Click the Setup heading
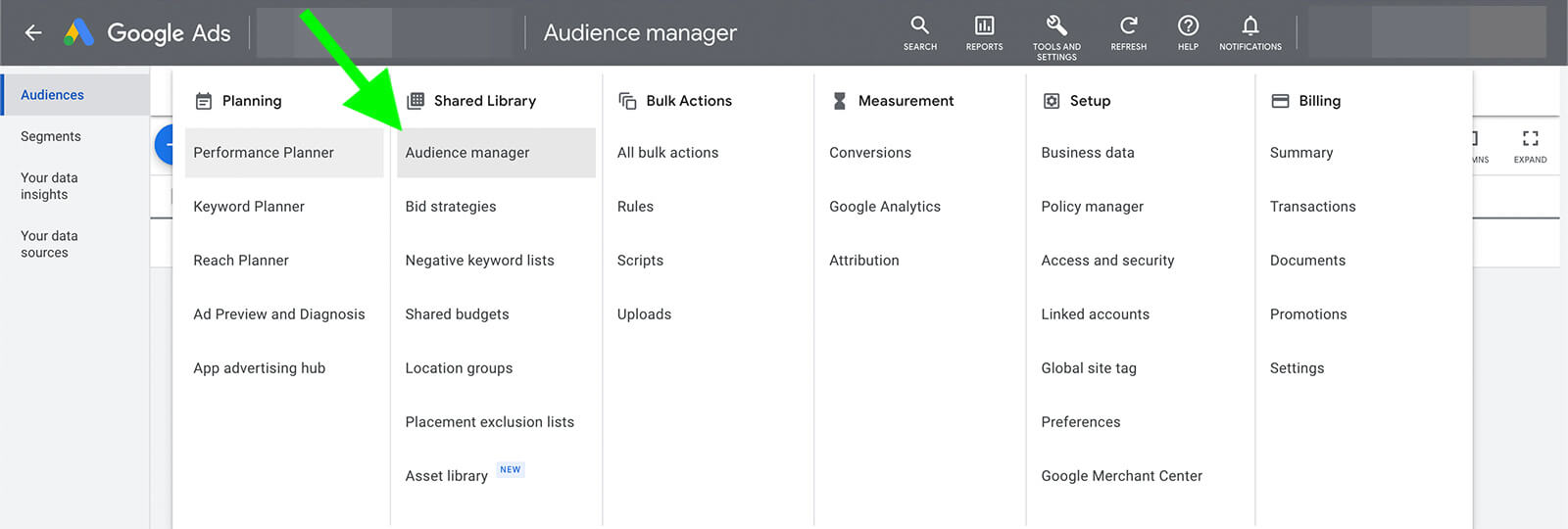Viewport: 1568px width, 529px height. point(1090,101)
